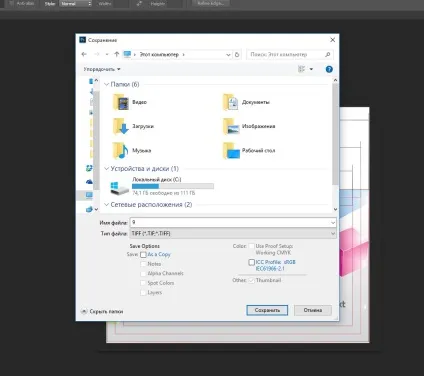Enable the ICC Profile checkbox
This screenshot has width=424, height=376.
pos(252,262)
